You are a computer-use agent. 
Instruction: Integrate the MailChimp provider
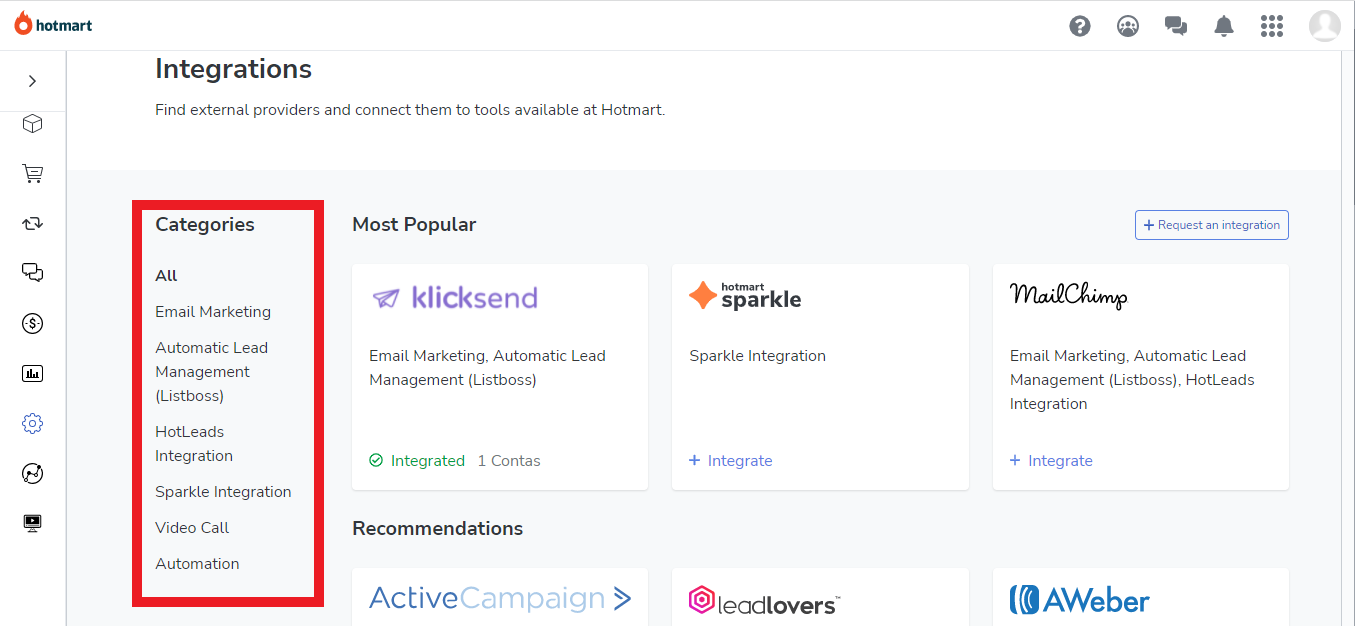pos(1051,461)
